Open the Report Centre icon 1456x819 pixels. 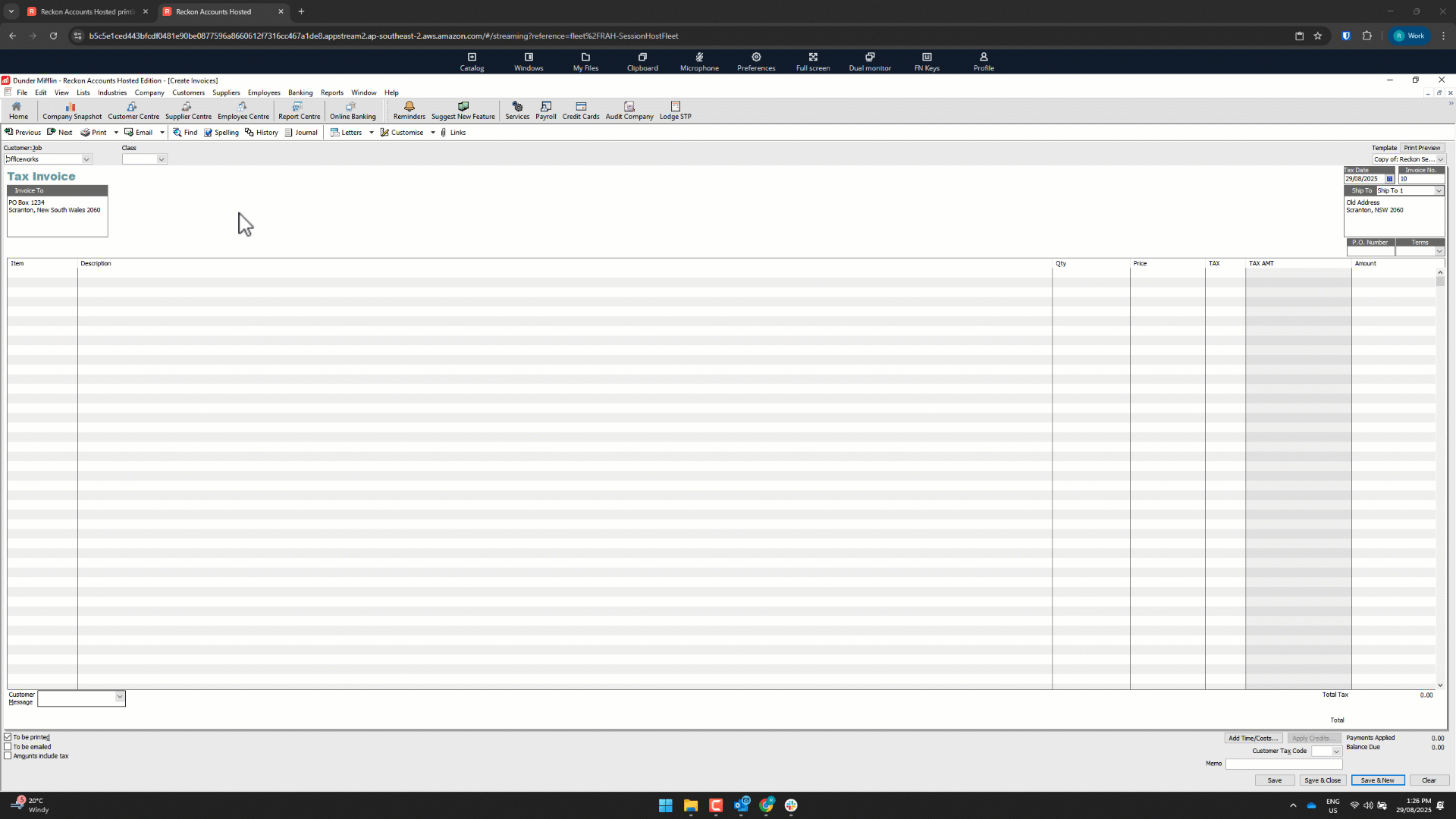point(299,111)
